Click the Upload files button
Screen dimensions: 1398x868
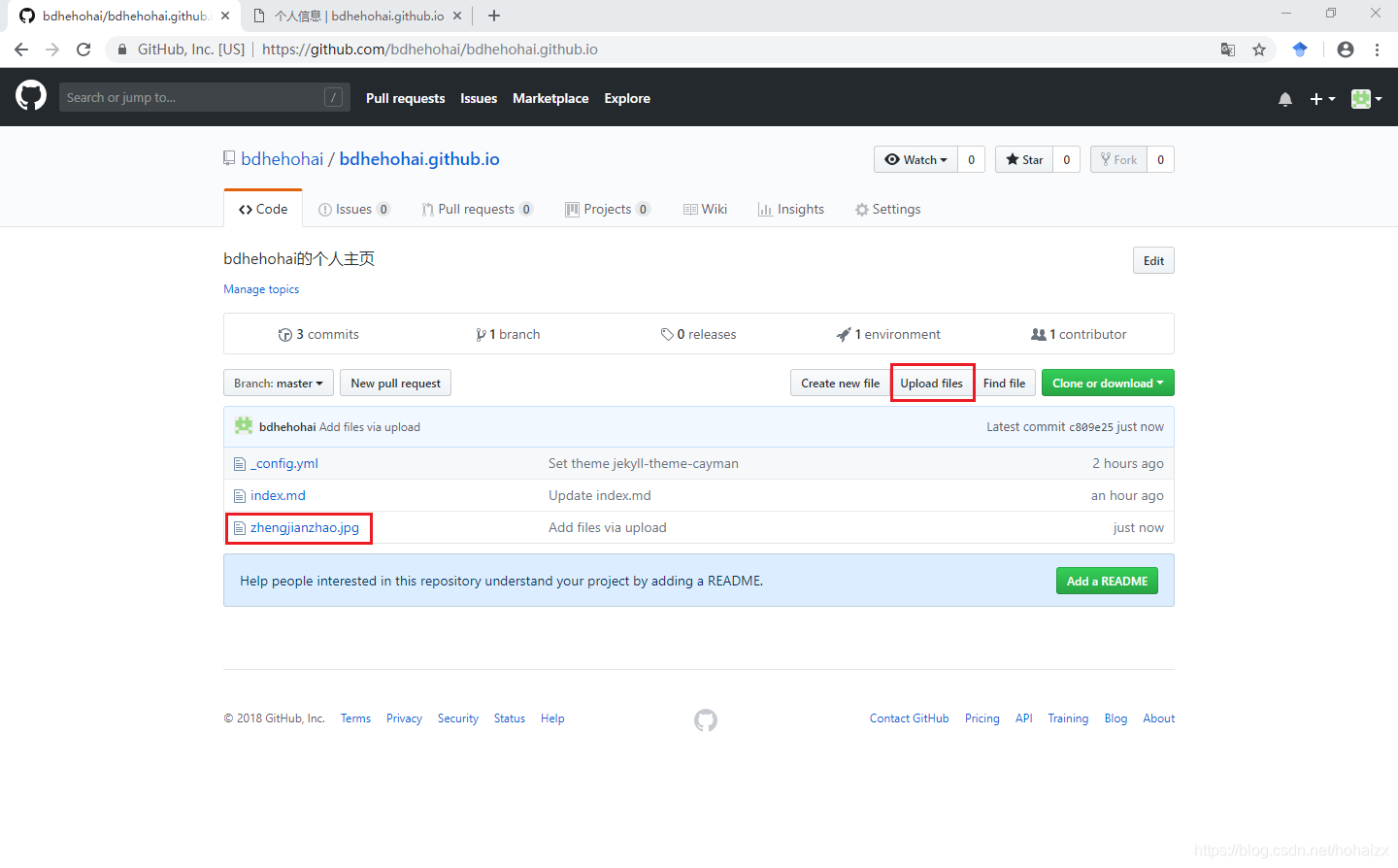(x=932, y=383)
